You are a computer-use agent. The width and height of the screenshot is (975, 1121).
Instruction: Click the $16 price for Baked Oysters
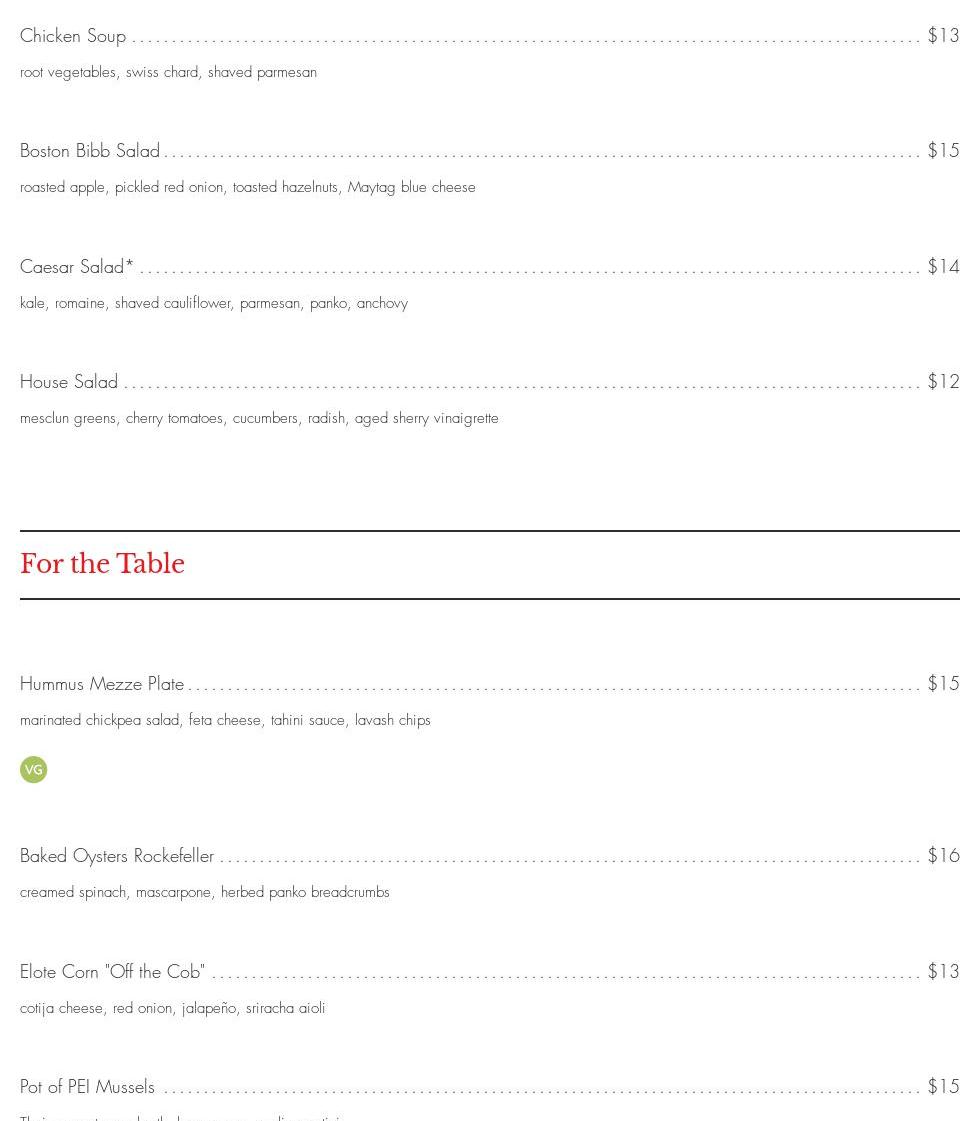pyautogui.click(x=943, y=856)
